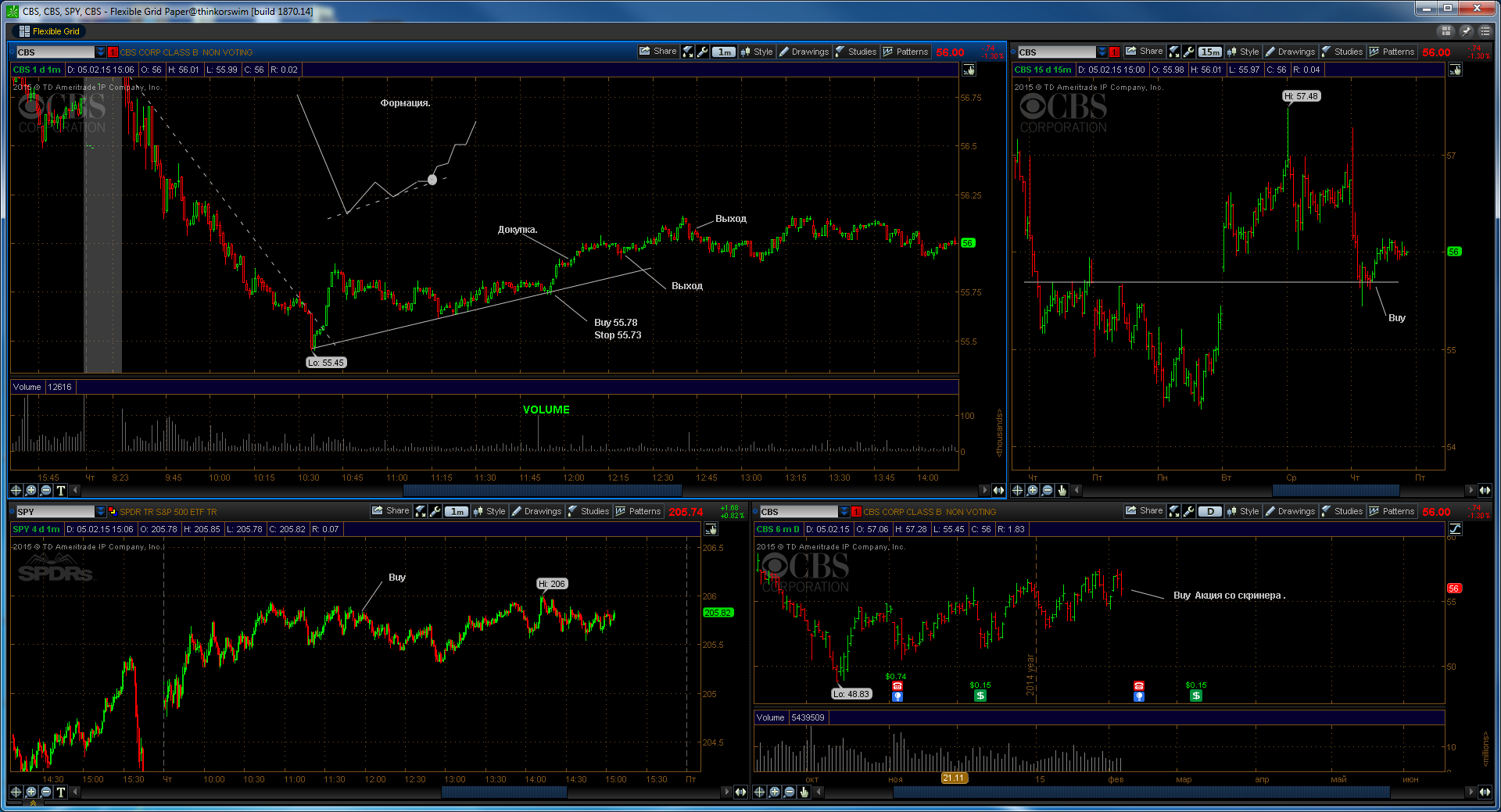Screen dimensions: 1501x812
Task: Click scrollbar thumb under CBS 15m chart
Action: click(1336, 490)
